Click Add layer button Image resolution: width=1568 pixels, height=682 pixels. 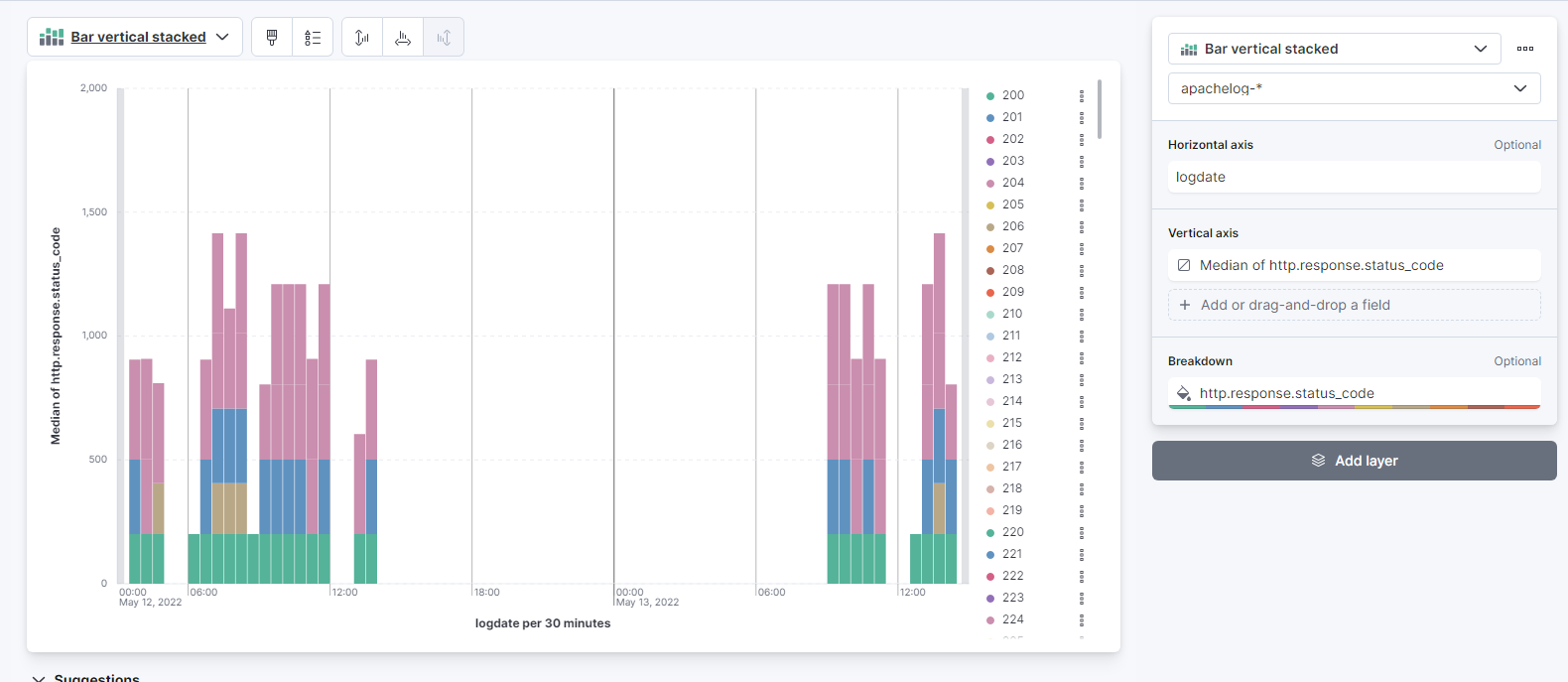click(x=1354, y=461)
